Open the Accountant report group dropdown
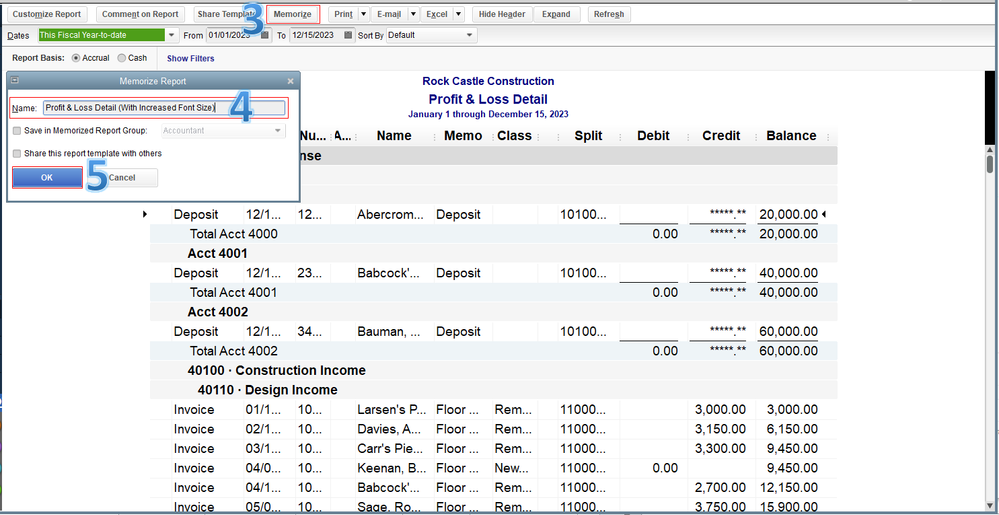The image size is (999, 515). point(278,131)
